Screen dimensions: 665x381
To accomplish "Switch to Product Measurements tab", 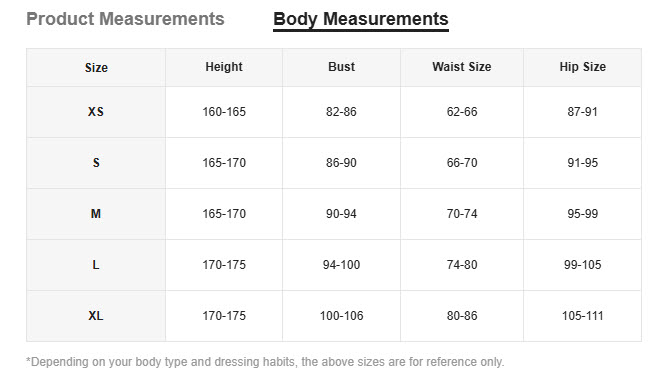I will tap(125, 19).
